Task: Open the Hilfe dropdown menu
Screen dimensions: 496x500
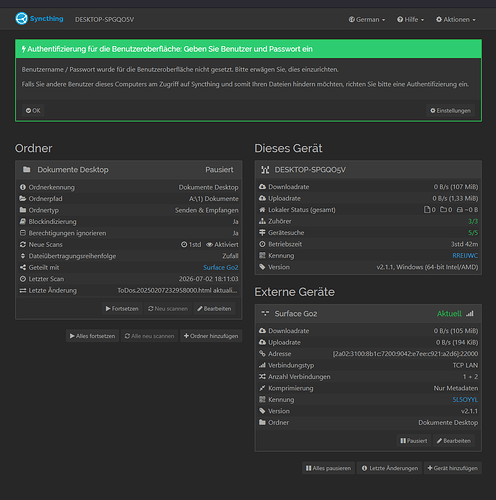Action: (410, 19)
